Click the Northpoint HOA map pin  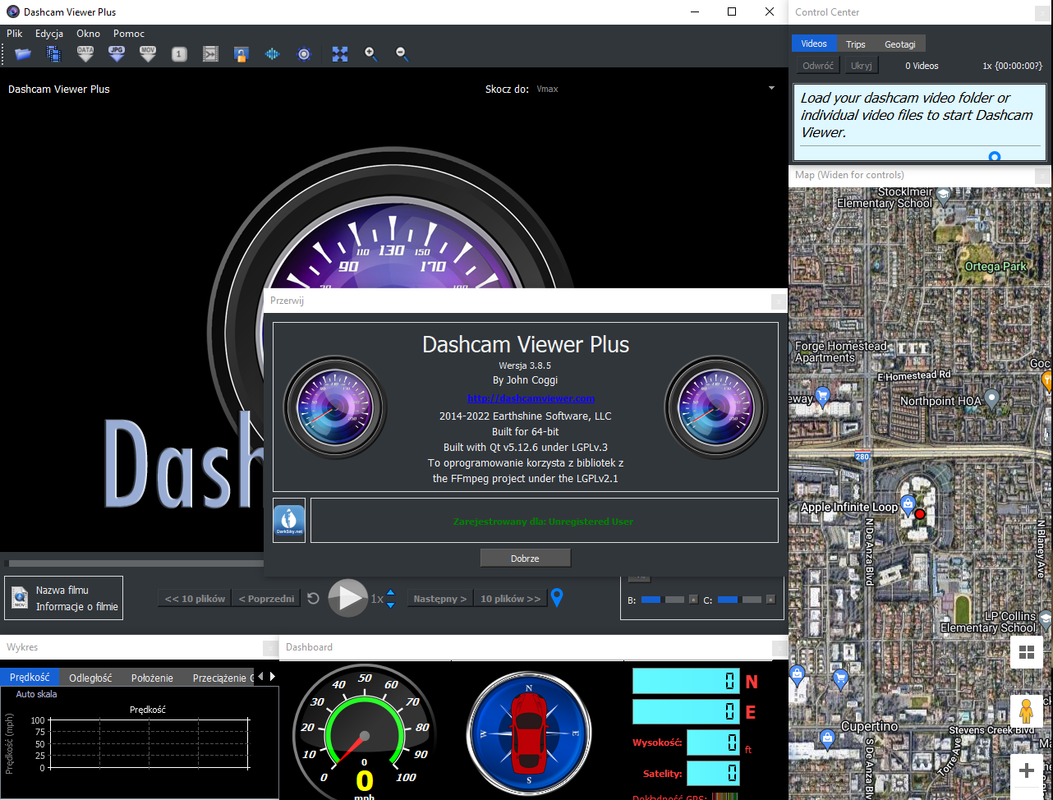coord(991,400)
